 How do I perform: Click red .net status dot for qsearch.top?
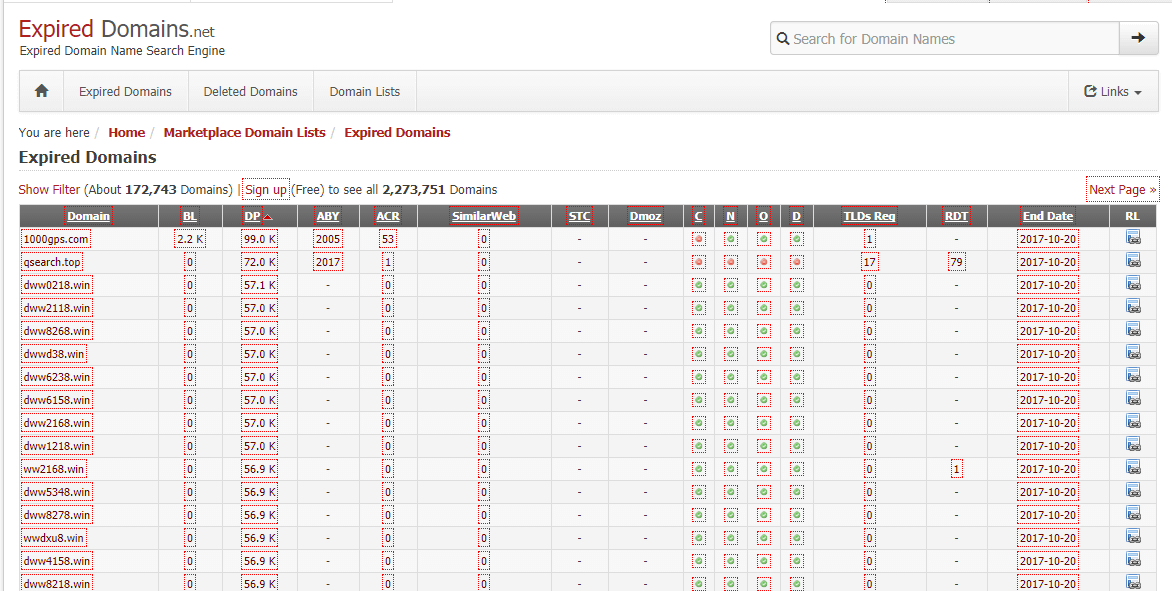pos(731,262)
